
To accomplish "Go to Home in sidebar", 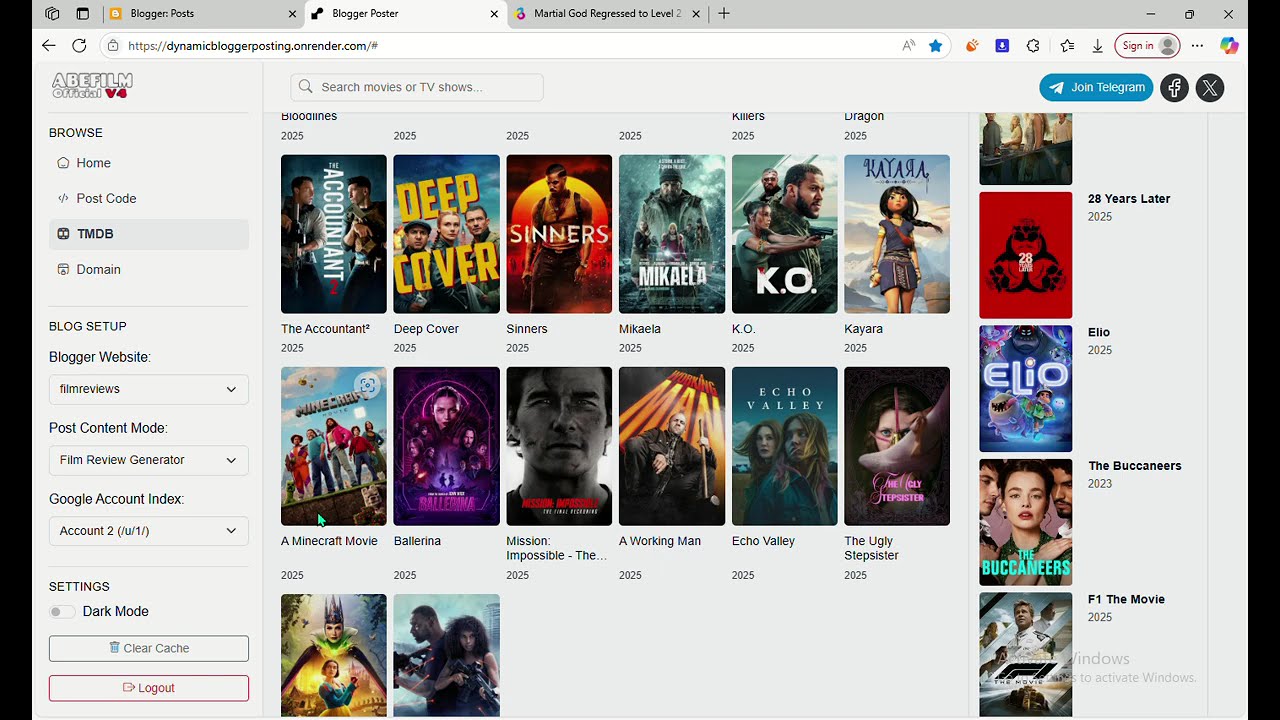I will point(148,163).
